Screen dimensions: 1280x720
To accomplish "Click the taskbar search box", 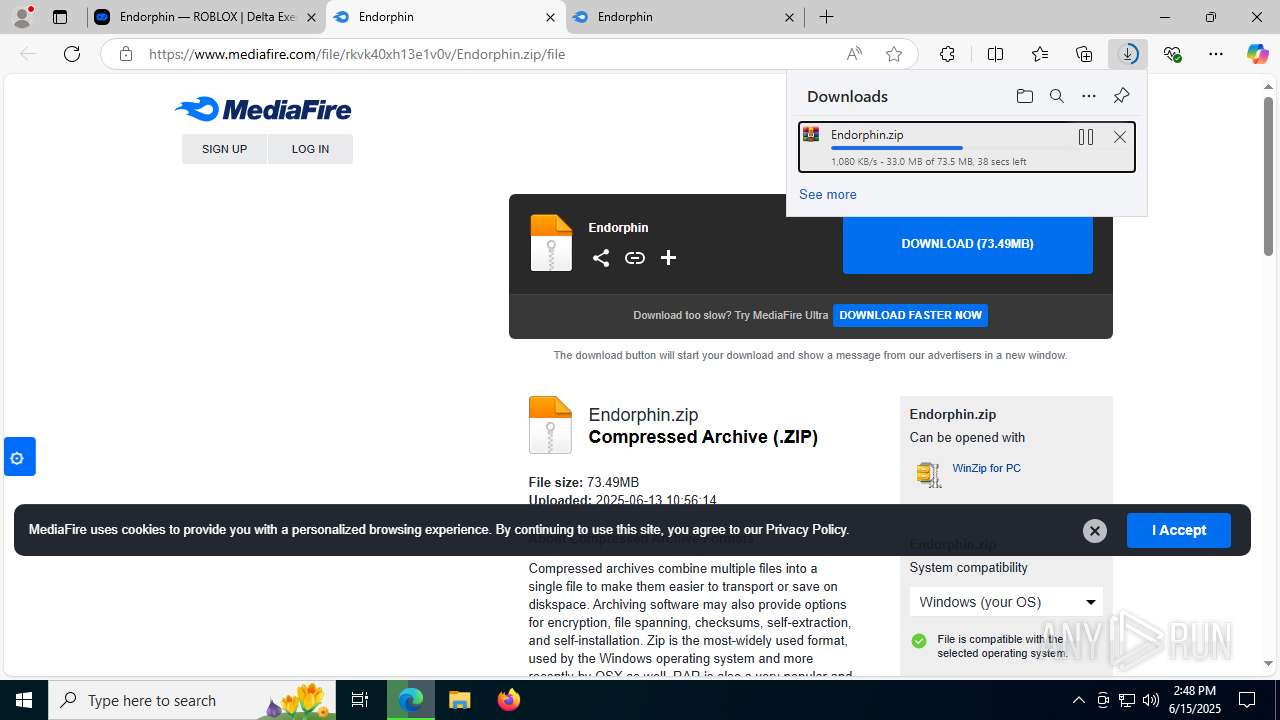I will [x=192, y=700].
